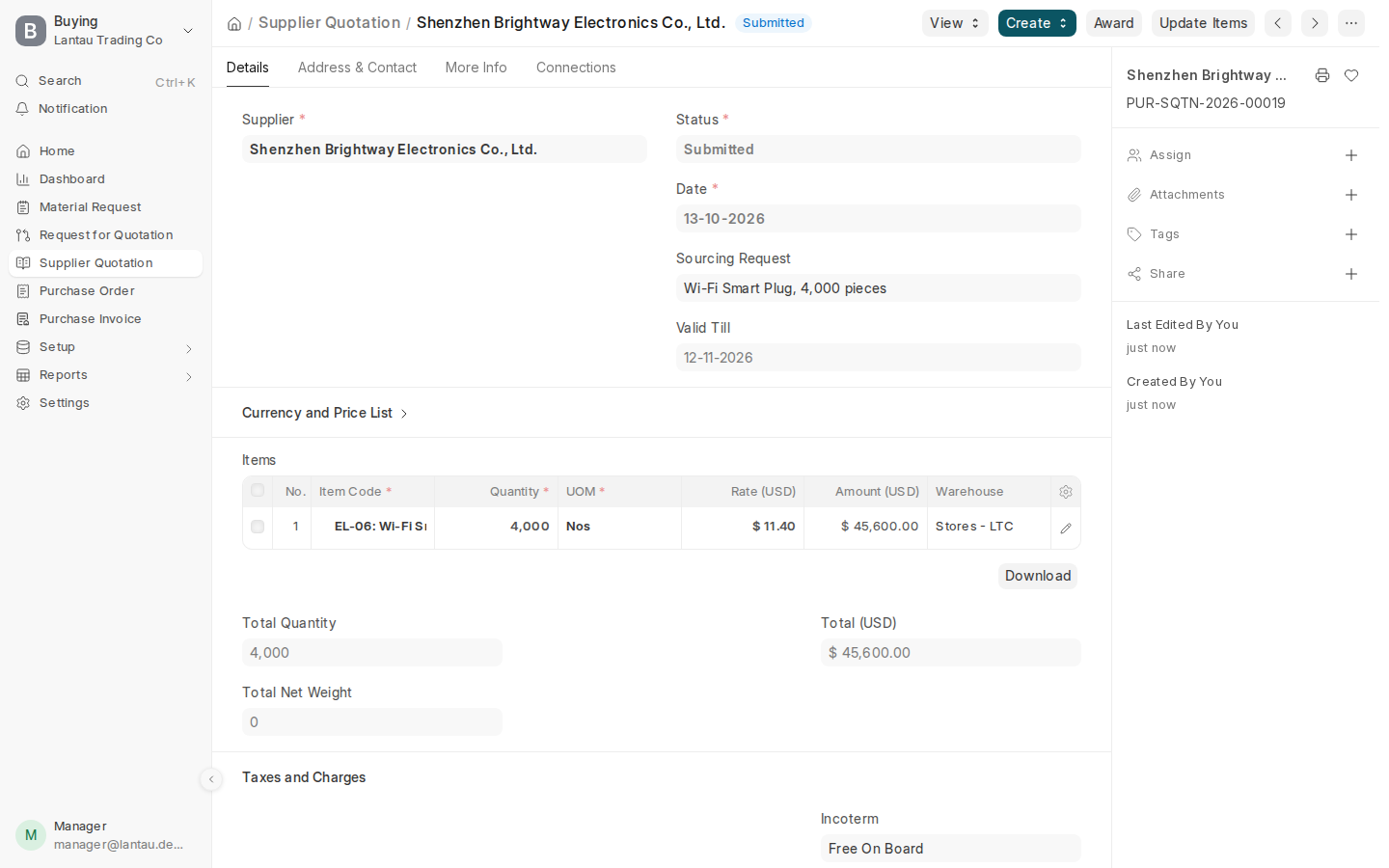Print this supplier quotation via printer icon
The height and width of the screenshot is (868, 1389).
[1322, 75]
